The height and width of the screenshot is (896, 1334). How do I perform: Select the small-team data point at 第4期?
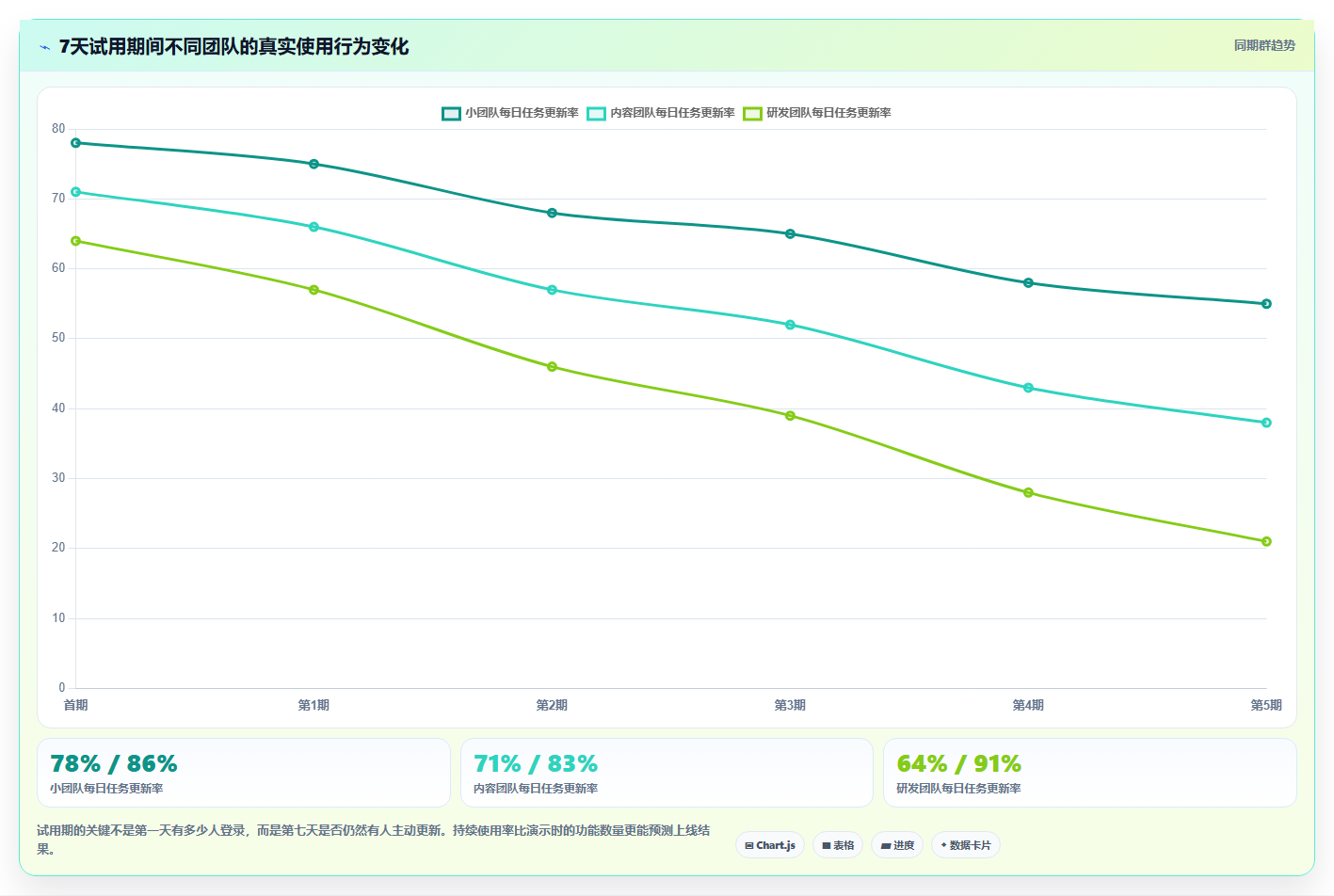pos(1028,282)
